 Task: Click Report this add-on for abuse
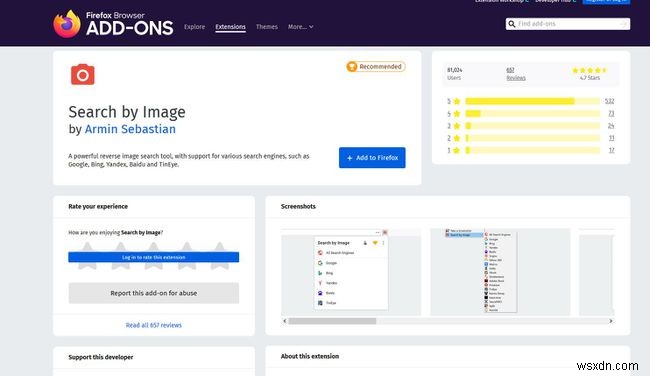153,293
